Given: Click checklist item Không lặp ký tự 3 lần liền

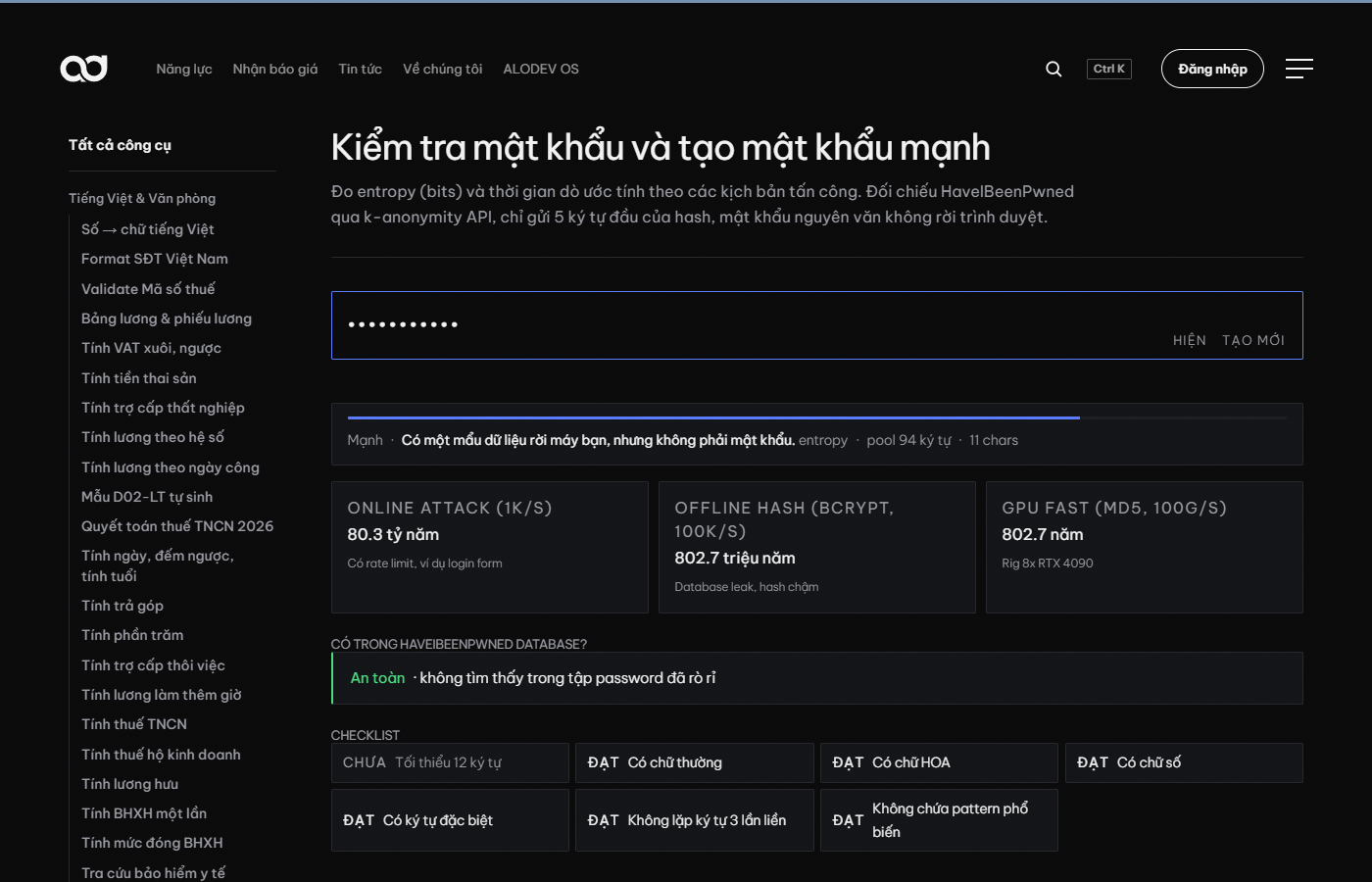Looking at the screenshot, I should click(695, 820).
